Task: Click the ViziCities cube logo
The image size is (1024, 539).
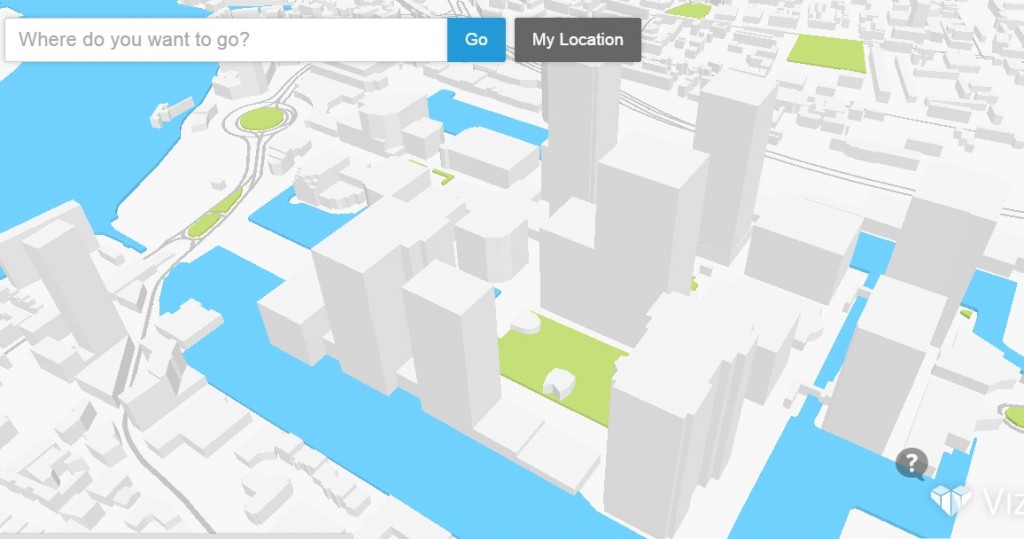Action: pyautogui.click(x=949, y=499)
